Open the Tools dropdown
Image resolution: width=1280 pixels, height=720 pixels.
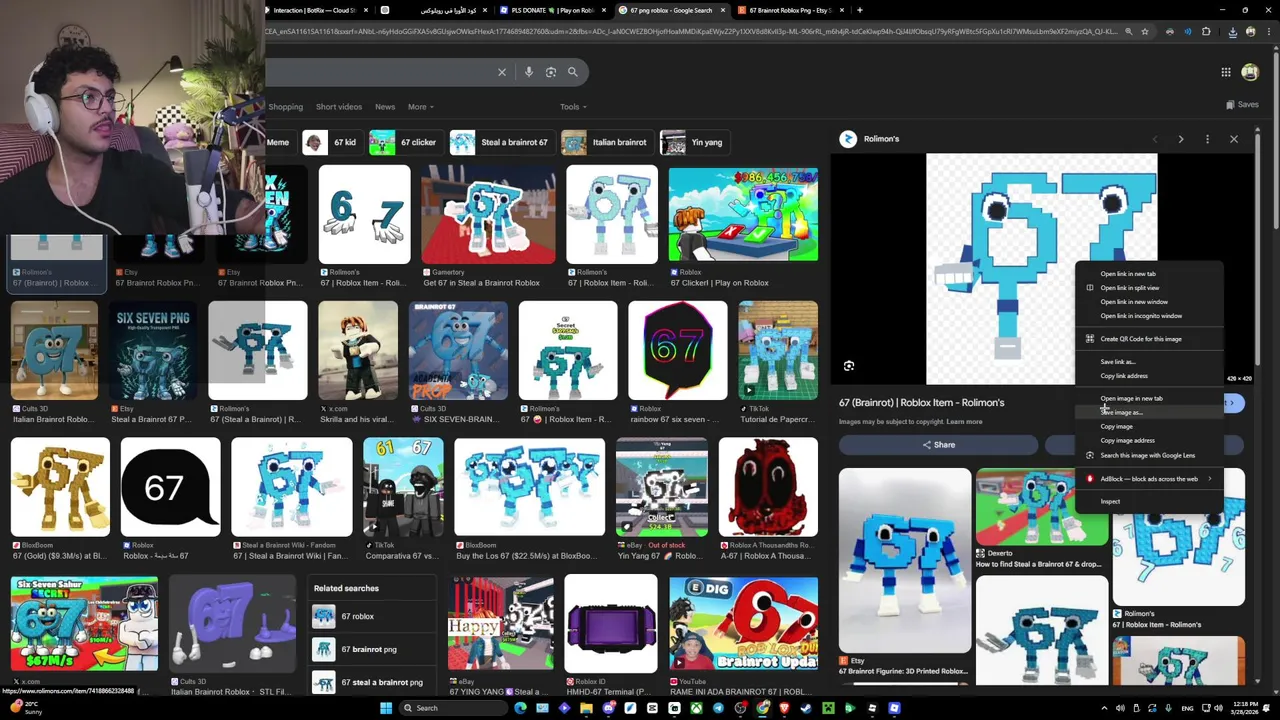point(573,107)
